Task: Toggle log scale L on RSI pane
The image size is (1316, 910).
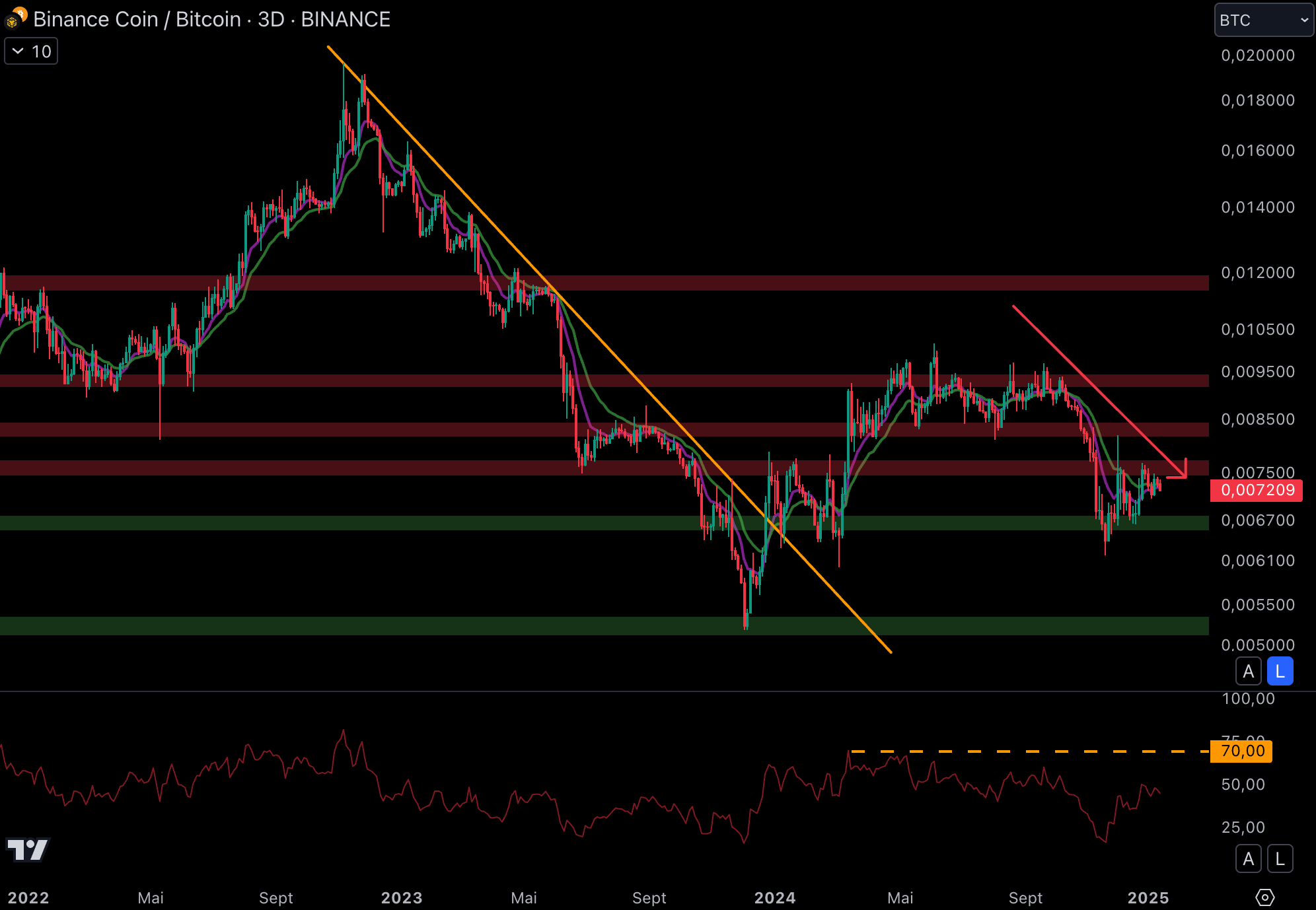Action: coord(1280,859)
